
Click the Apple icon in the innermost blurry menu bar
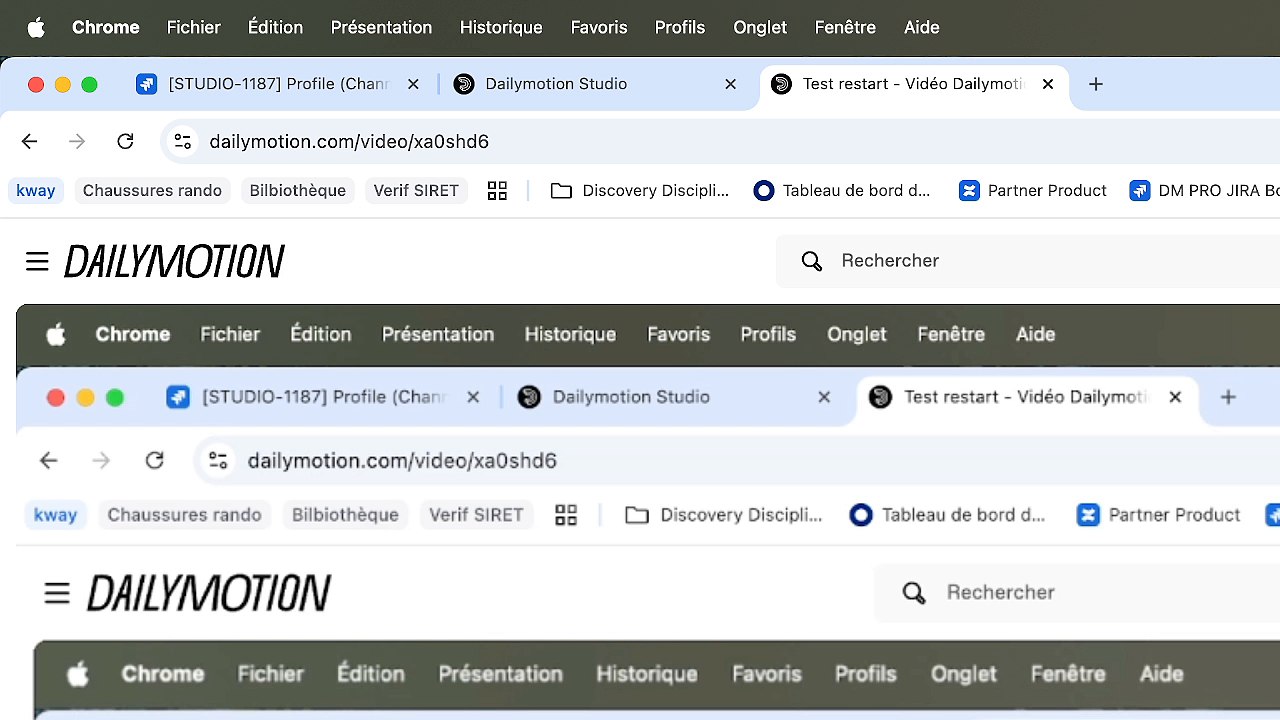click(78, 674)
